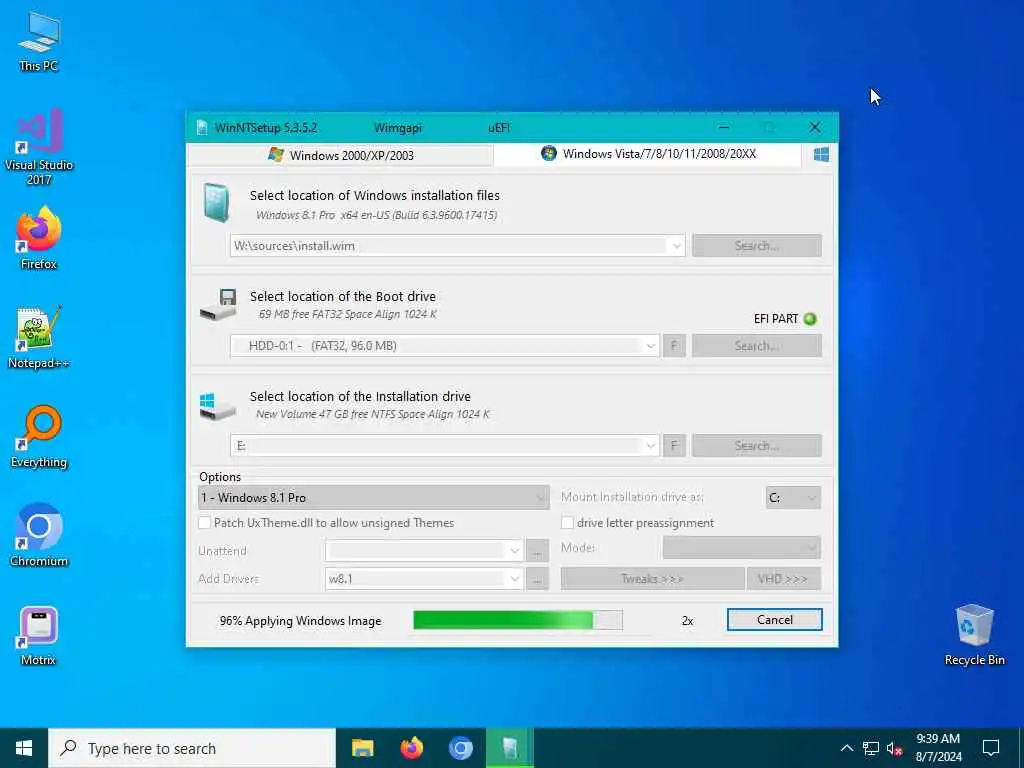Click Search button for the Installation drive
Screen dimensions: 1024x768
757,445
